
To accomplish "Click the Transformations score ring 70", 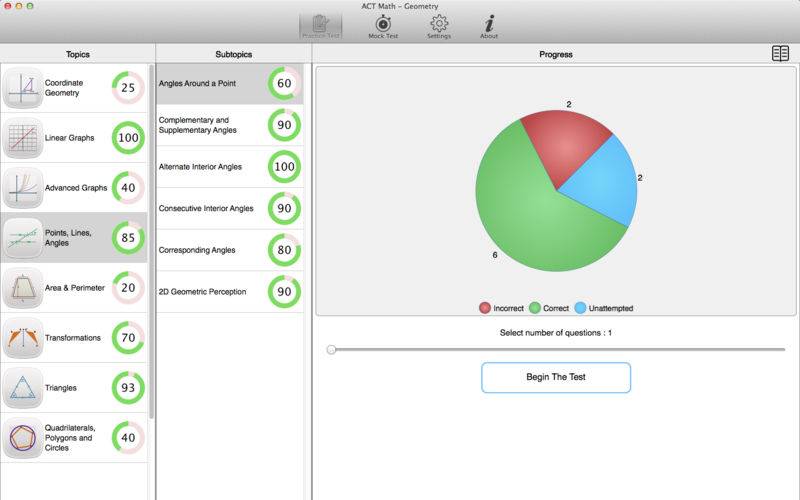I will [128, 338].
